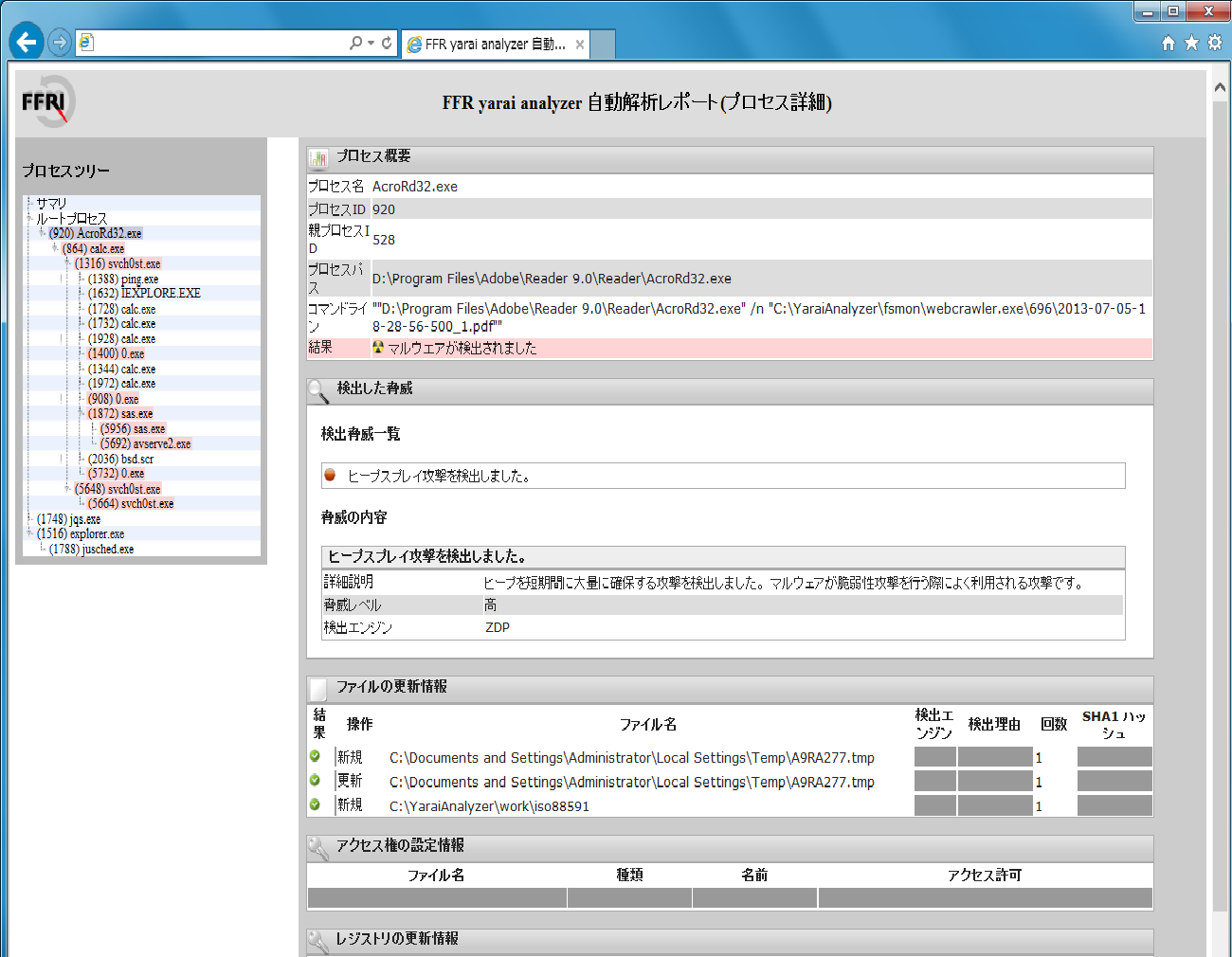Click green check icon beside iso88591 file row
The height and width of the screenshot is (957, 1232).
[315, 804]
